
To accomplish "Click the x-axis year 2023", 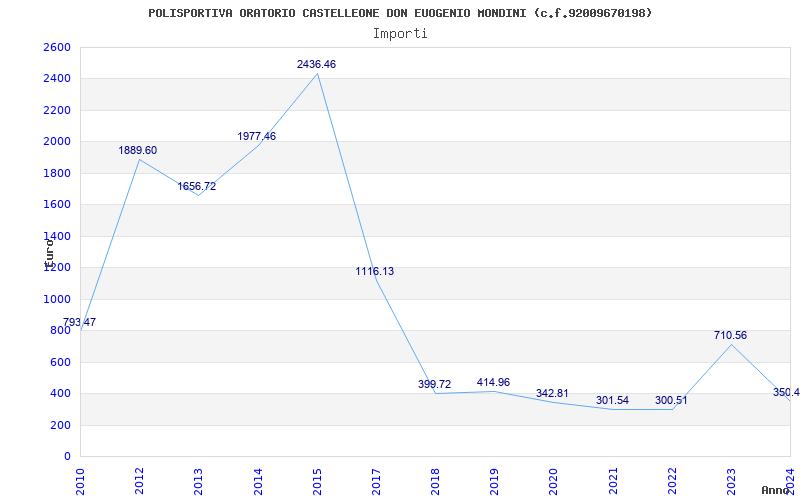I will 731,482.
